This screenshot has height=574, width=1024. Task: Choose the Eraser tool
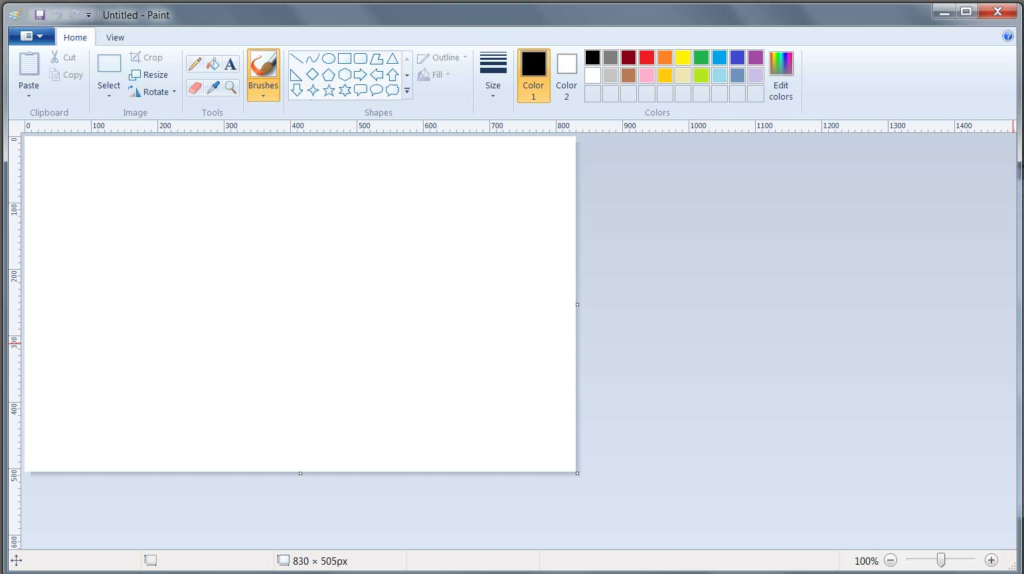[x=195, y=88]
